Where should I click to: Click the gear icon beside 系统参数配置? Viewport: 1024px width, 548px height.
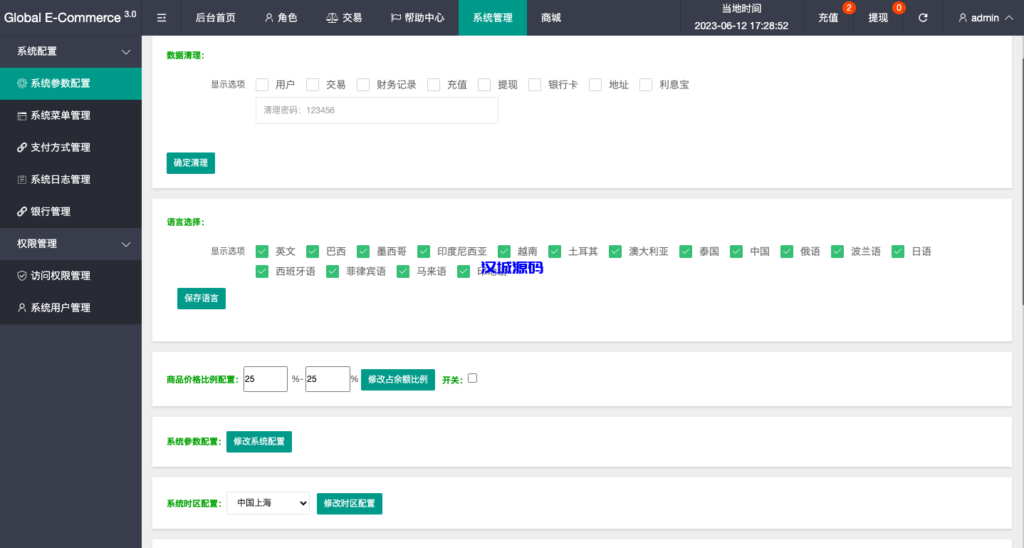22,83
